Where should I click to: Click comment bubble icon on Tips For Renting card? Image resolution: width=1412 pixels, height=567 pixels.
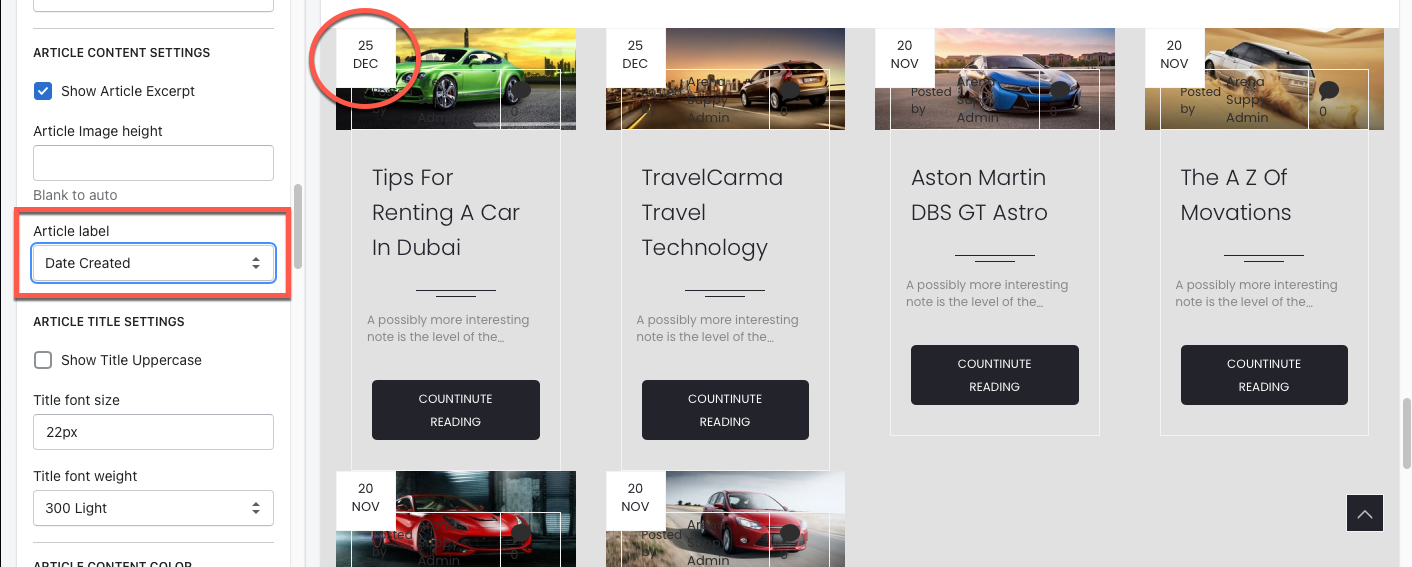click(520, 91)
